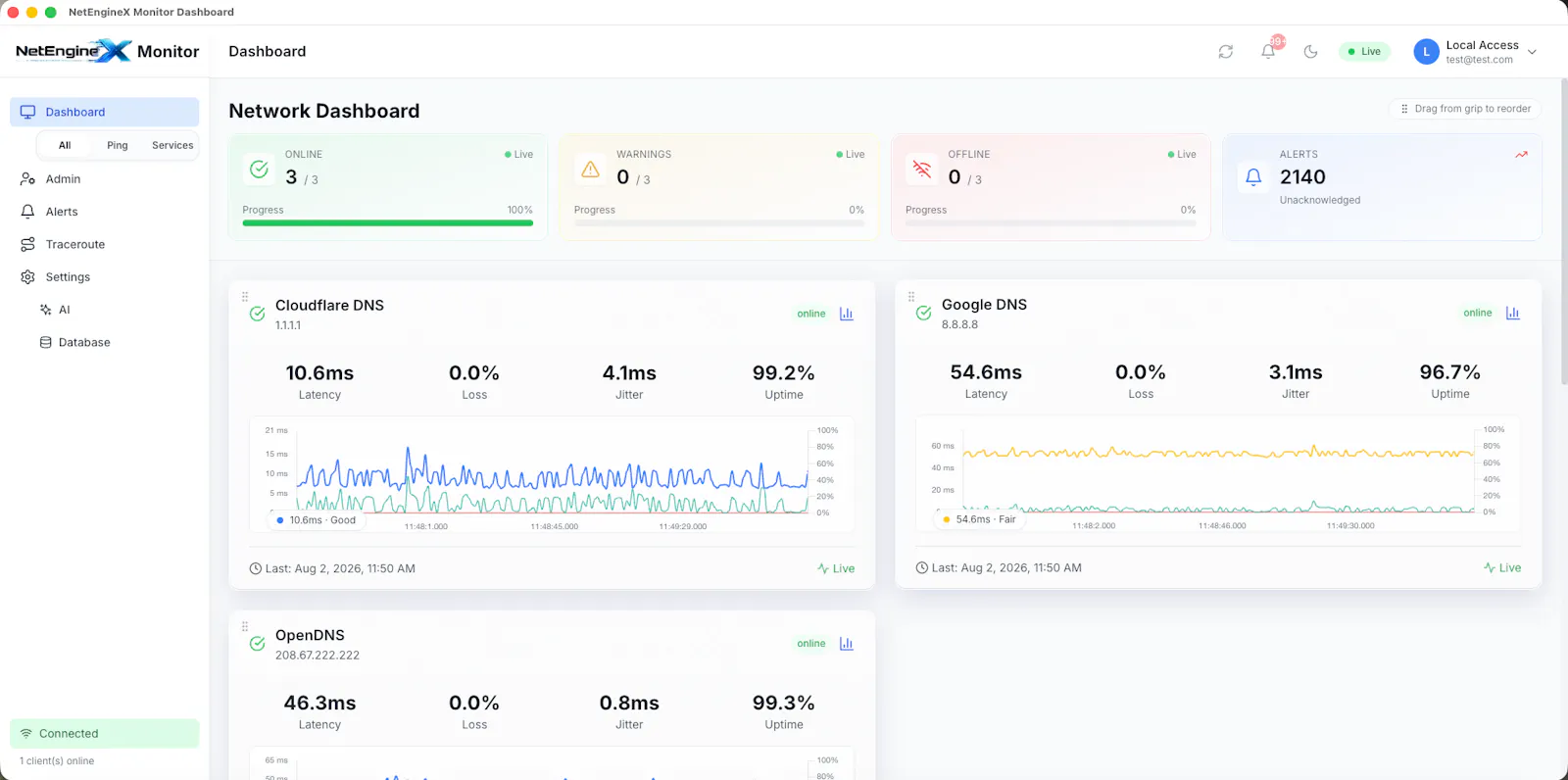The width and height of the screenshot is (1568, 780).
Task: Switch to the All filter tab
Action: (x=65, y=145)
